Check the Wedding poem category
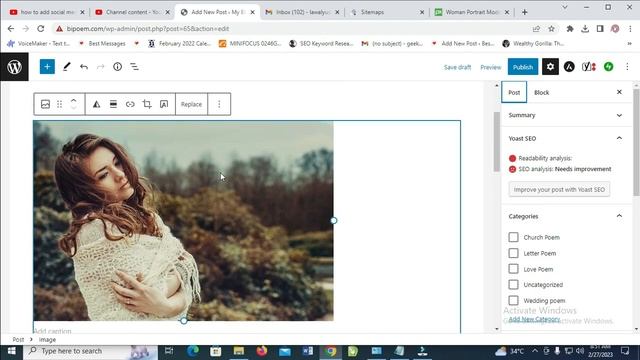 pos(513,300)
